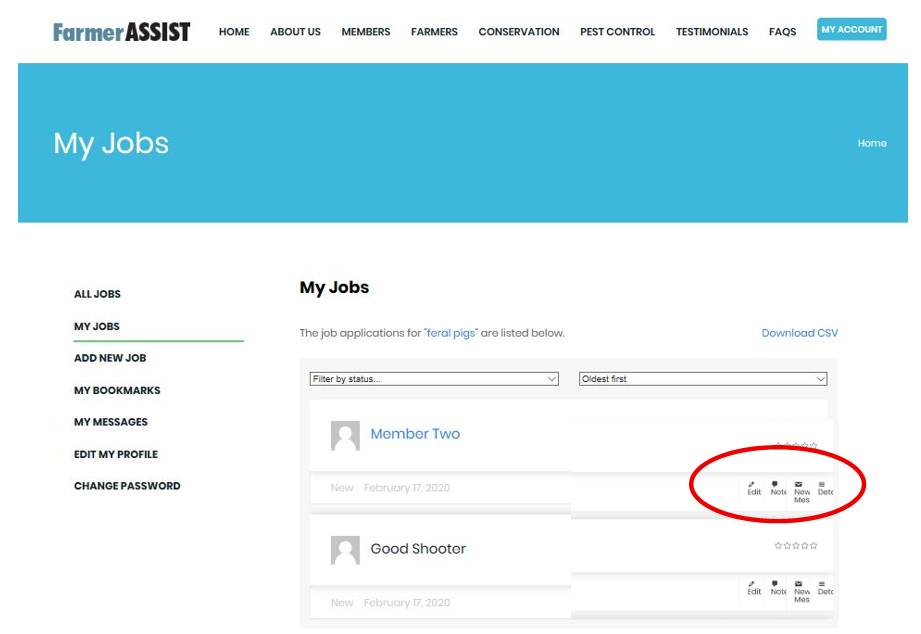Expand the Filter by status dropdown
This screenshot has height=634, width=921.
coord(434,379)
